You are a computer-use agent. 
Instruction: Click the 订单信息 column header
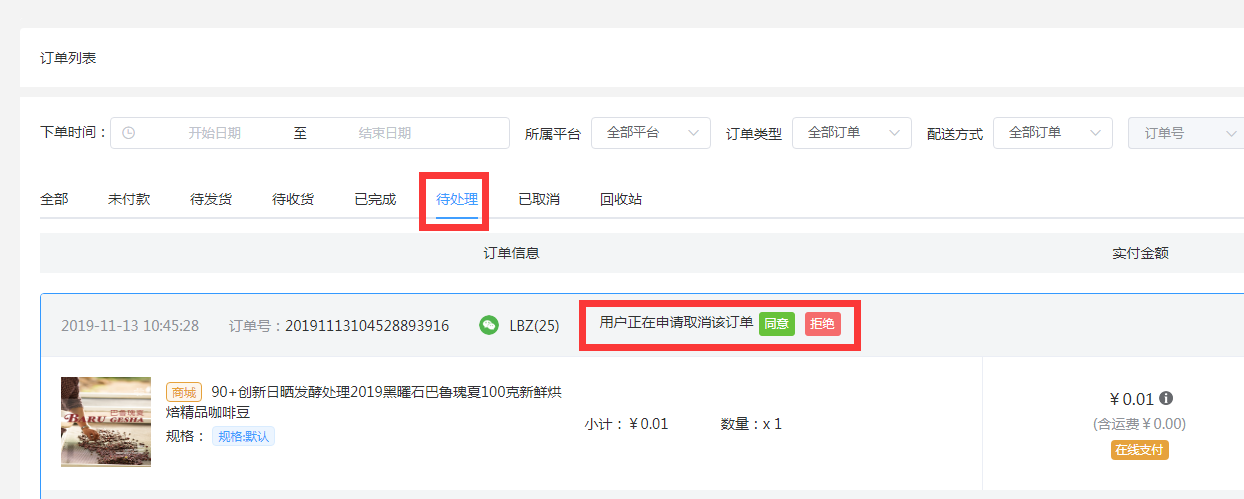coord(511,253)
